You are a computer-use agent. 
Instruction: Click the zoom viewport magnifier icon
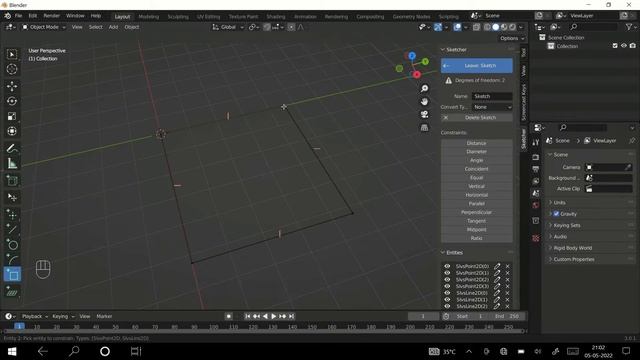point(424,89)
